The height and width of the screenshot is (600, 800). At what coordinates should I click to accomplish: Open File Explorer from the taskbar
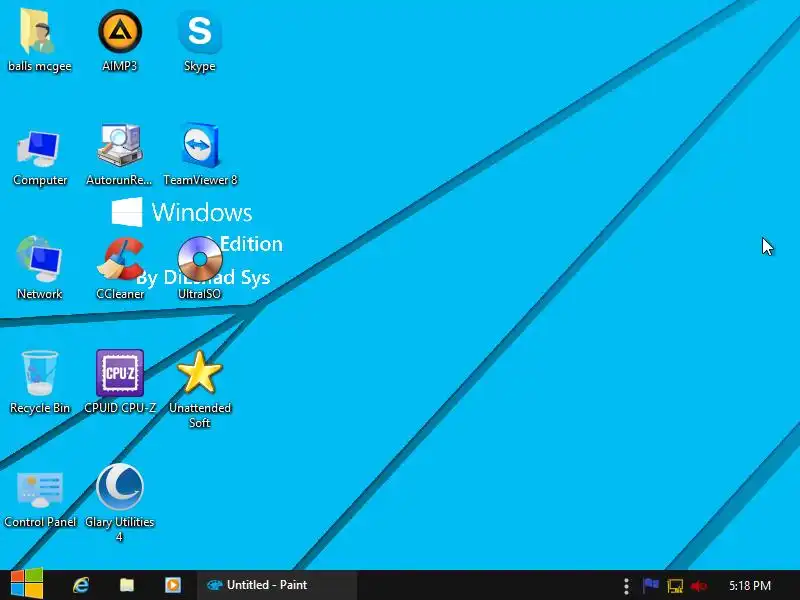127,585
